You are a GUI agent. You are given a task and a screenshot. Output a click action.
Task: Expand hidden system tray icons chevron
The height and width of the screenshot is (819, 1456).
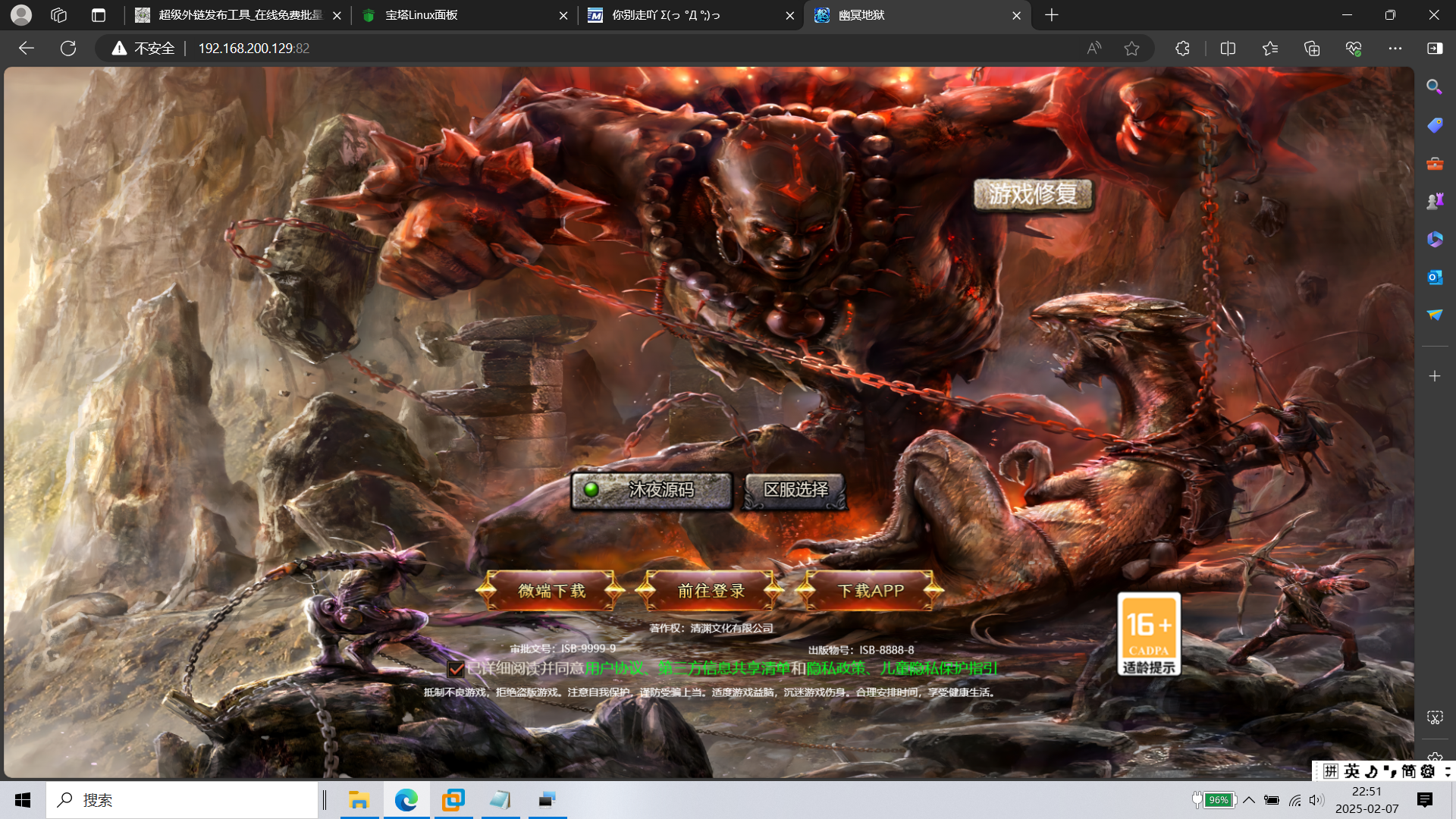(1249, 800)
